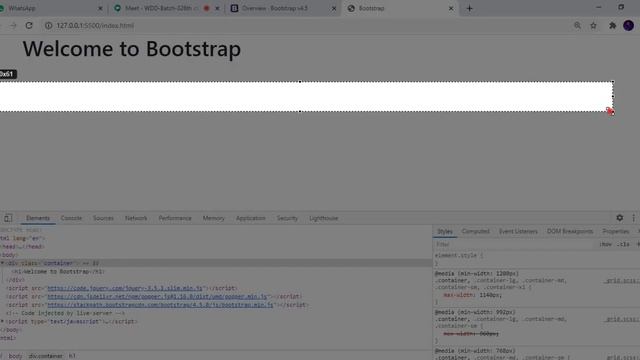Screen dimensions: 640x360
Task: Open a new browser tab with plus
Action: coord(469,8)
